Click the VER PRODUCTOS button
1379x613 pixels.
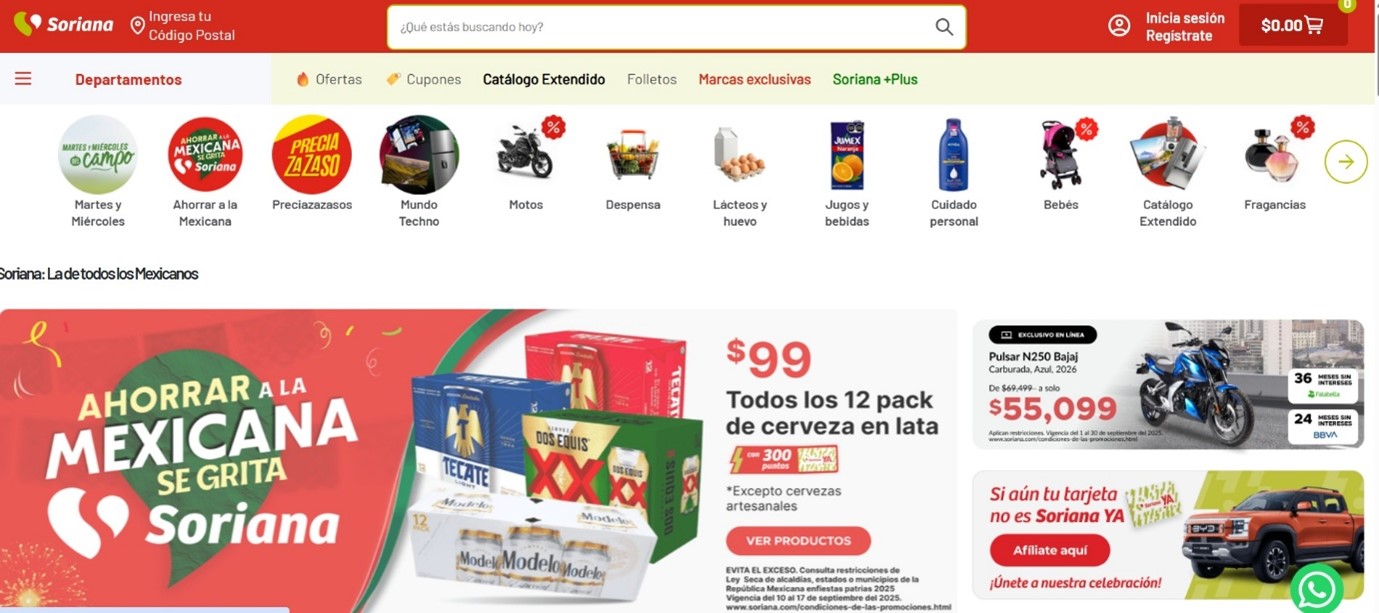tap(798, 541)
